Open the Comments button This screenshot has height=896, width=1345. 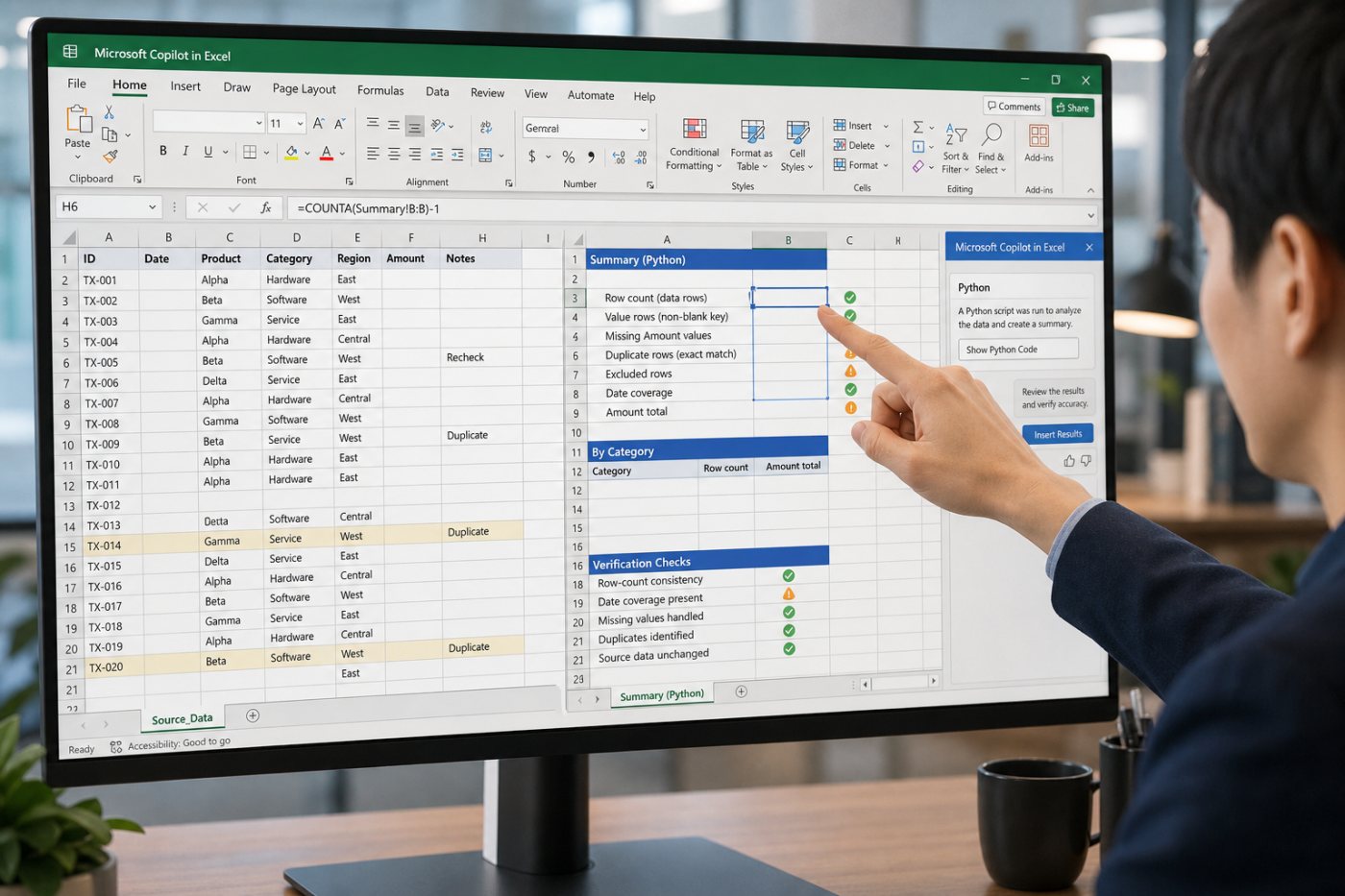[x=1015, y=107]
